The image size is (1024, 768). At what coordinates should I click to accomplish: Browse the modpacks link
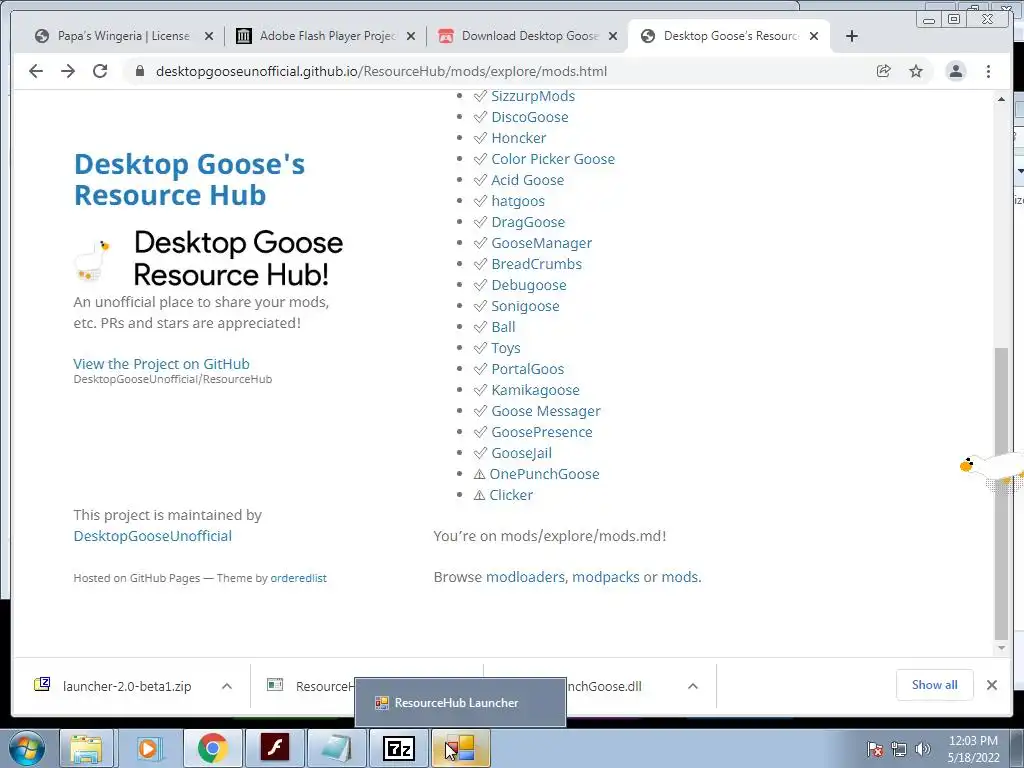(605, 577)
